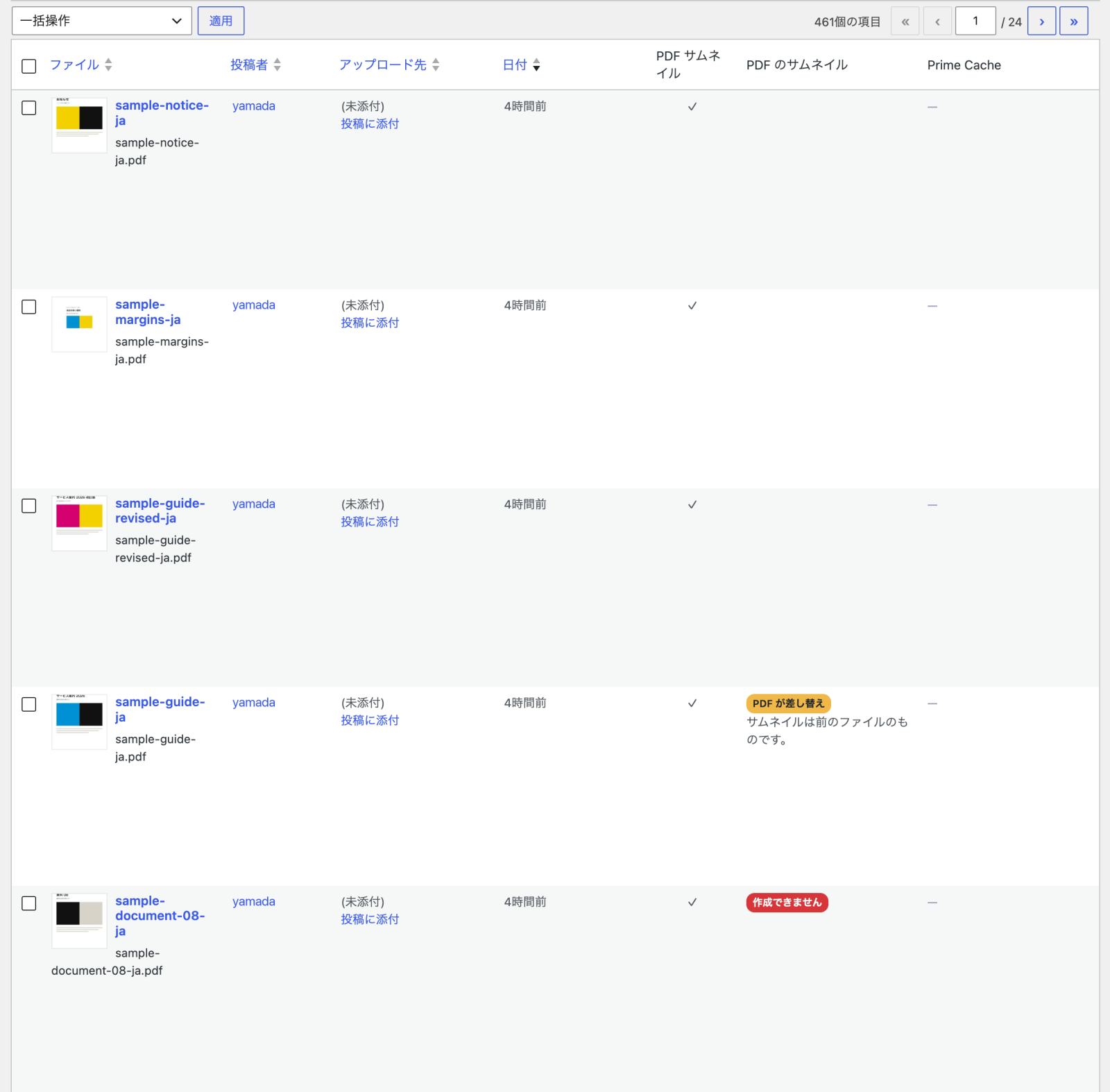Click the PDF thumbnail checkmark in sample-guide-ja row

pos(692,703)
